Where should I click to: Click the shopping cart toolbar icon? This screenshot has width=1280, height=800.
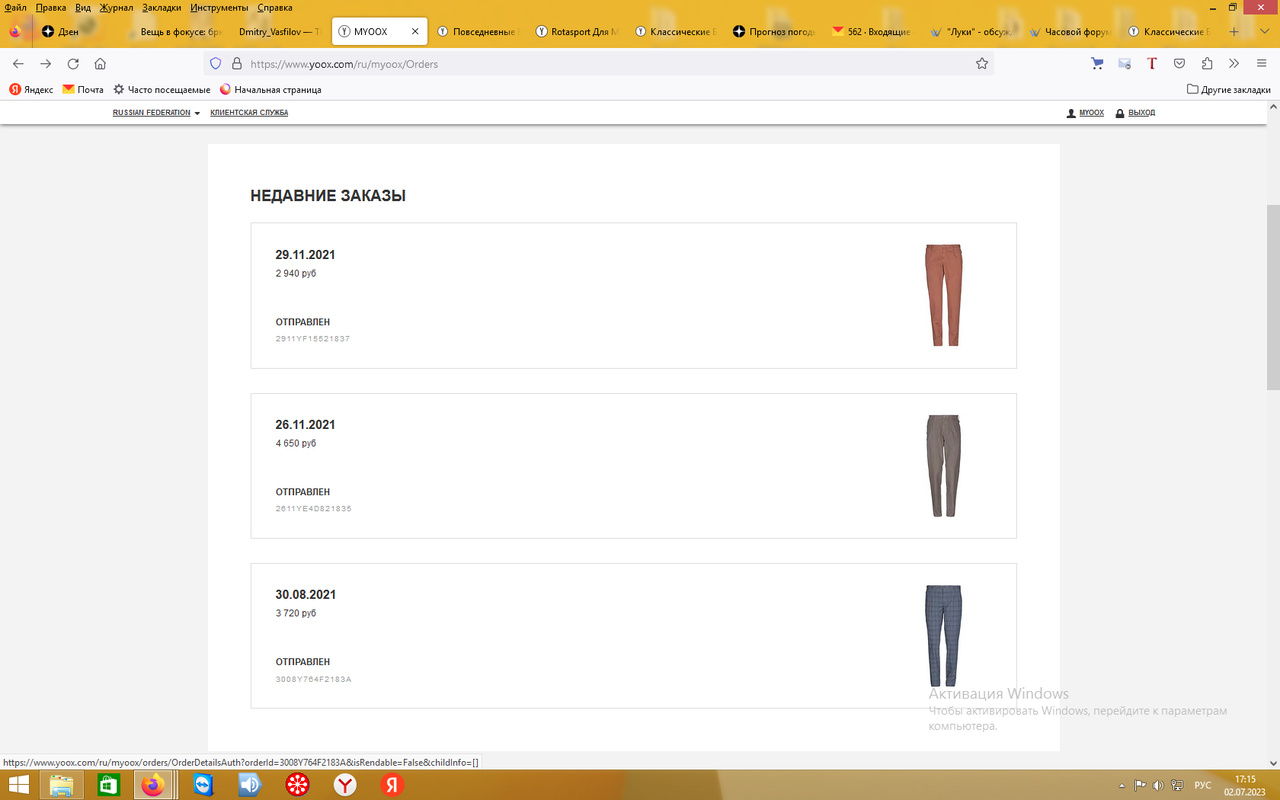[1097, 63]
